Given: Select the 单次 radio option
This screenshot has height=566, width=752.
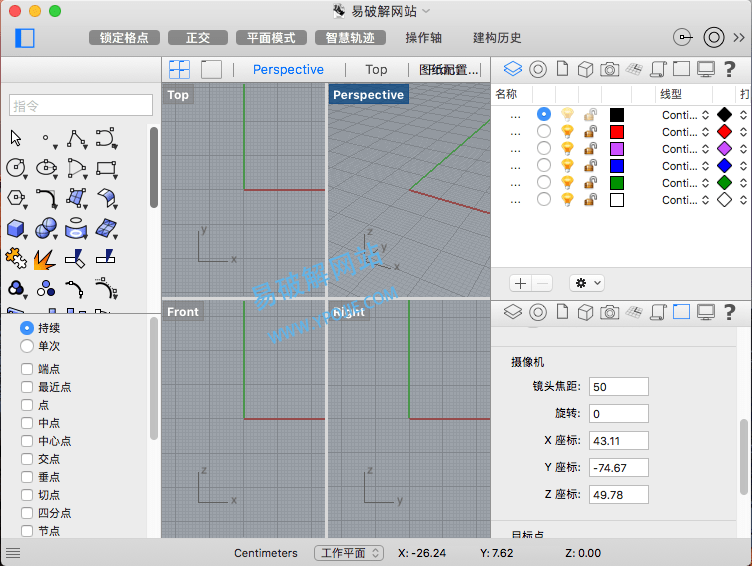Looking at the screenshot, I should (27, 346).
